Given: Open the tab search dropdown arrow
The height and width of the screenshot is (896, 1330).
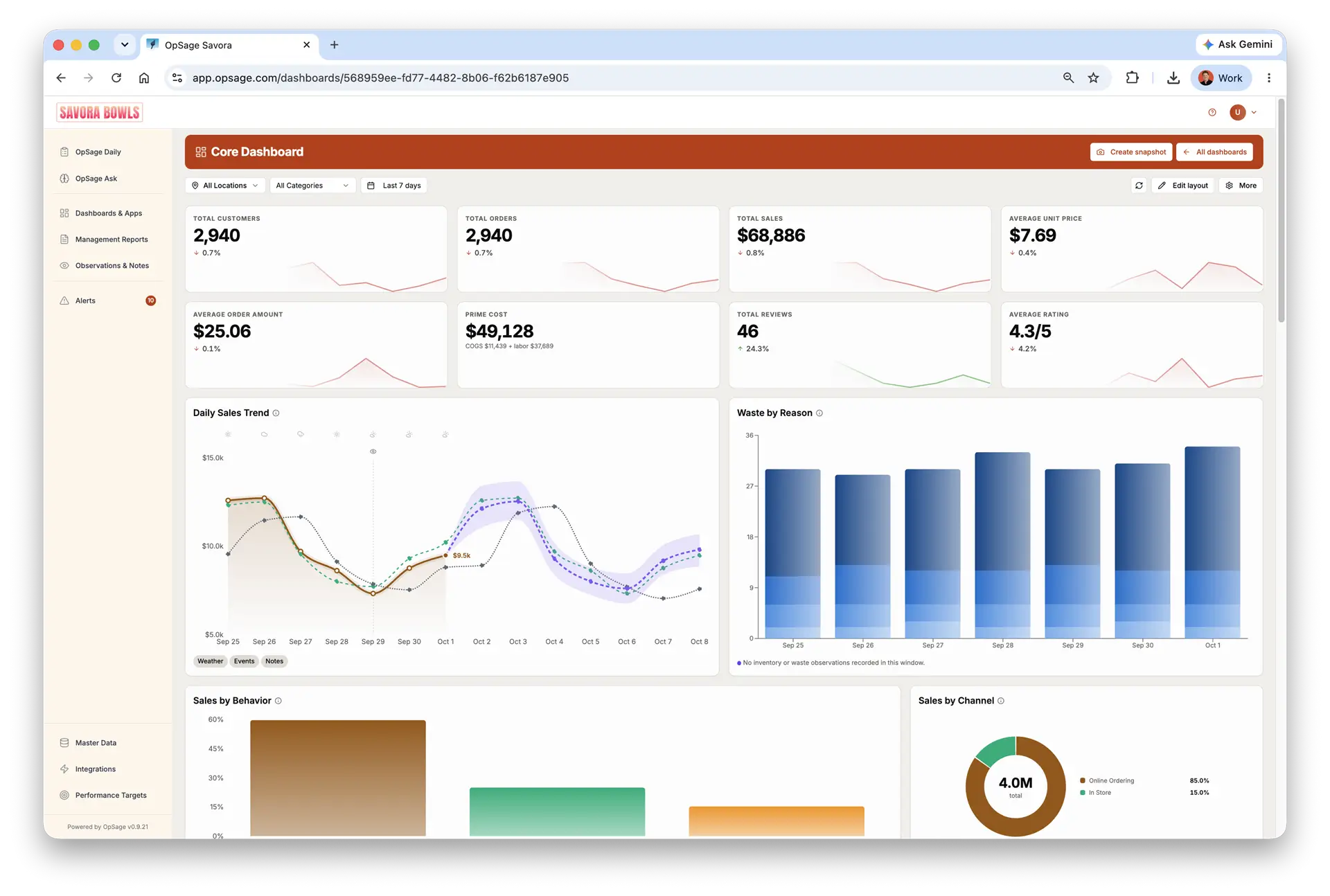Looking at the screenshot, I should 125,44.
